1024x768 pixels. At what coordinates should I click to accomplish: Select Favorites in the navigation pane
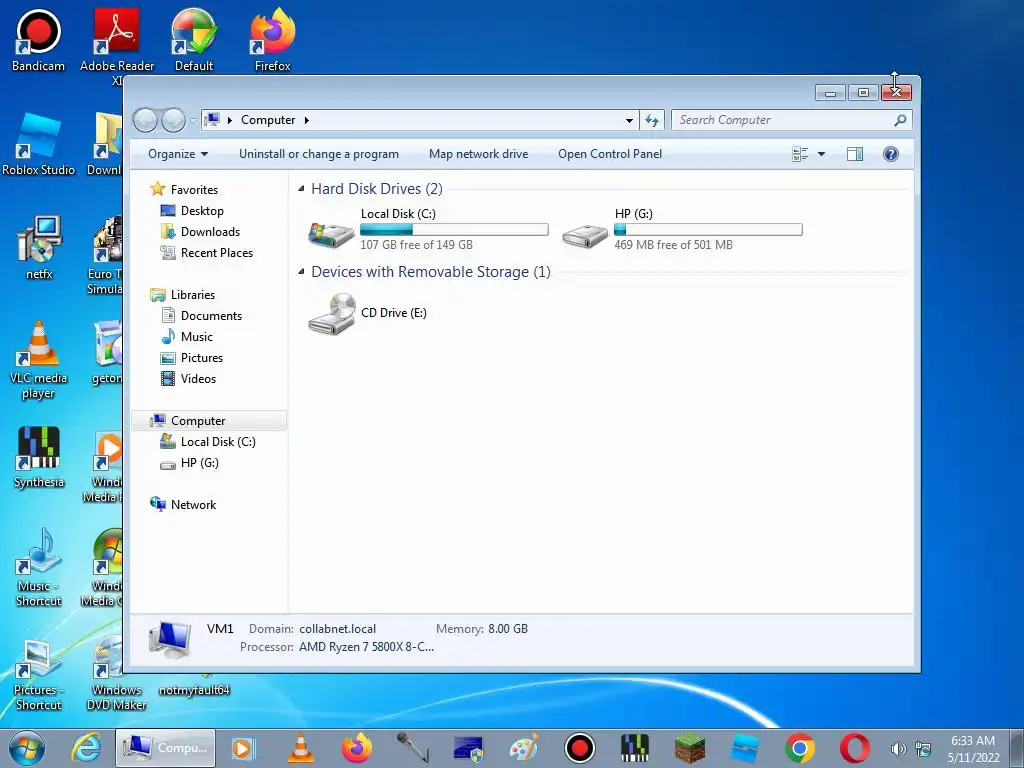[194, 190]
